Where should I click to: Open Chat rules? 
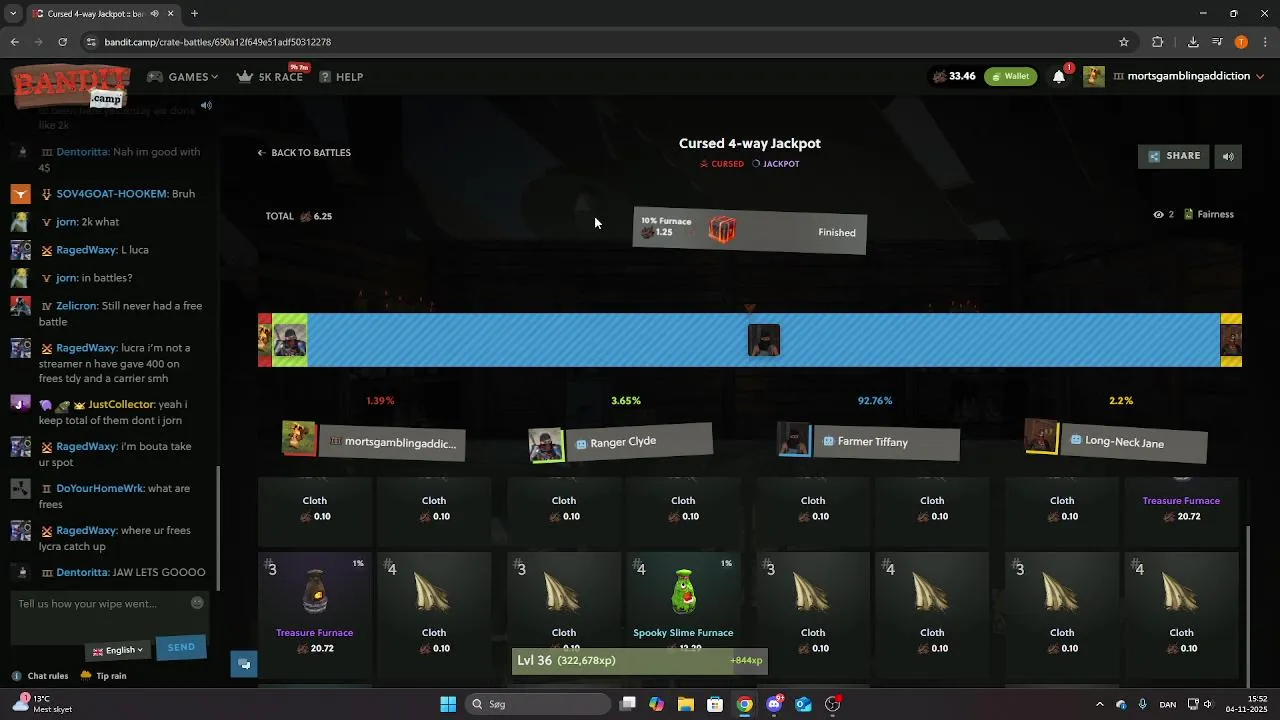click(x=40, y=676)
